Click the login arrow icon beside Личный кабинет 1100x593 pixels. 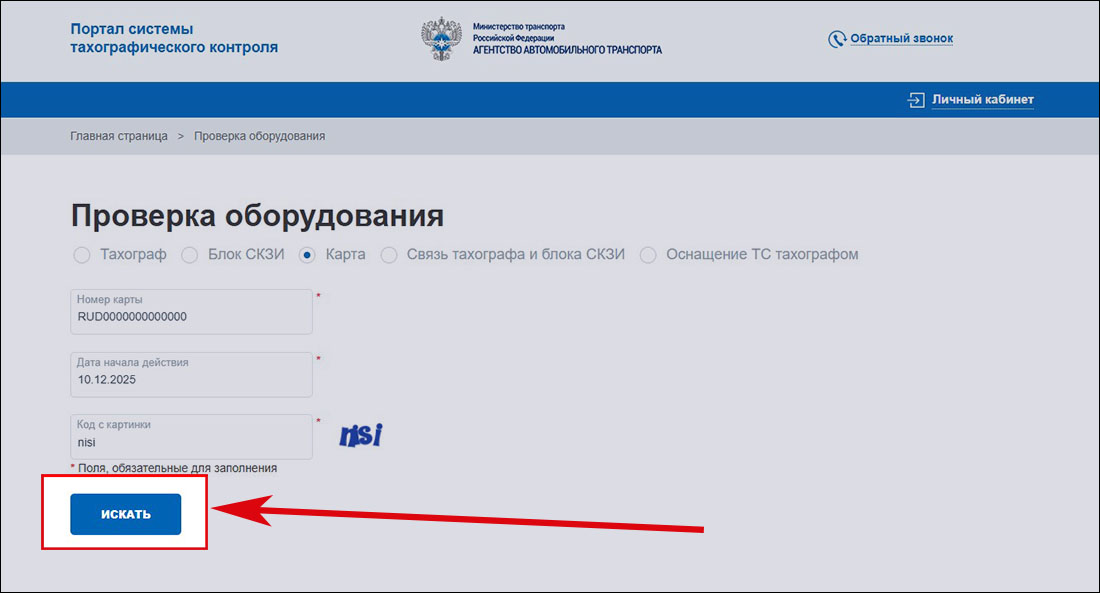(x=916, y=100)
